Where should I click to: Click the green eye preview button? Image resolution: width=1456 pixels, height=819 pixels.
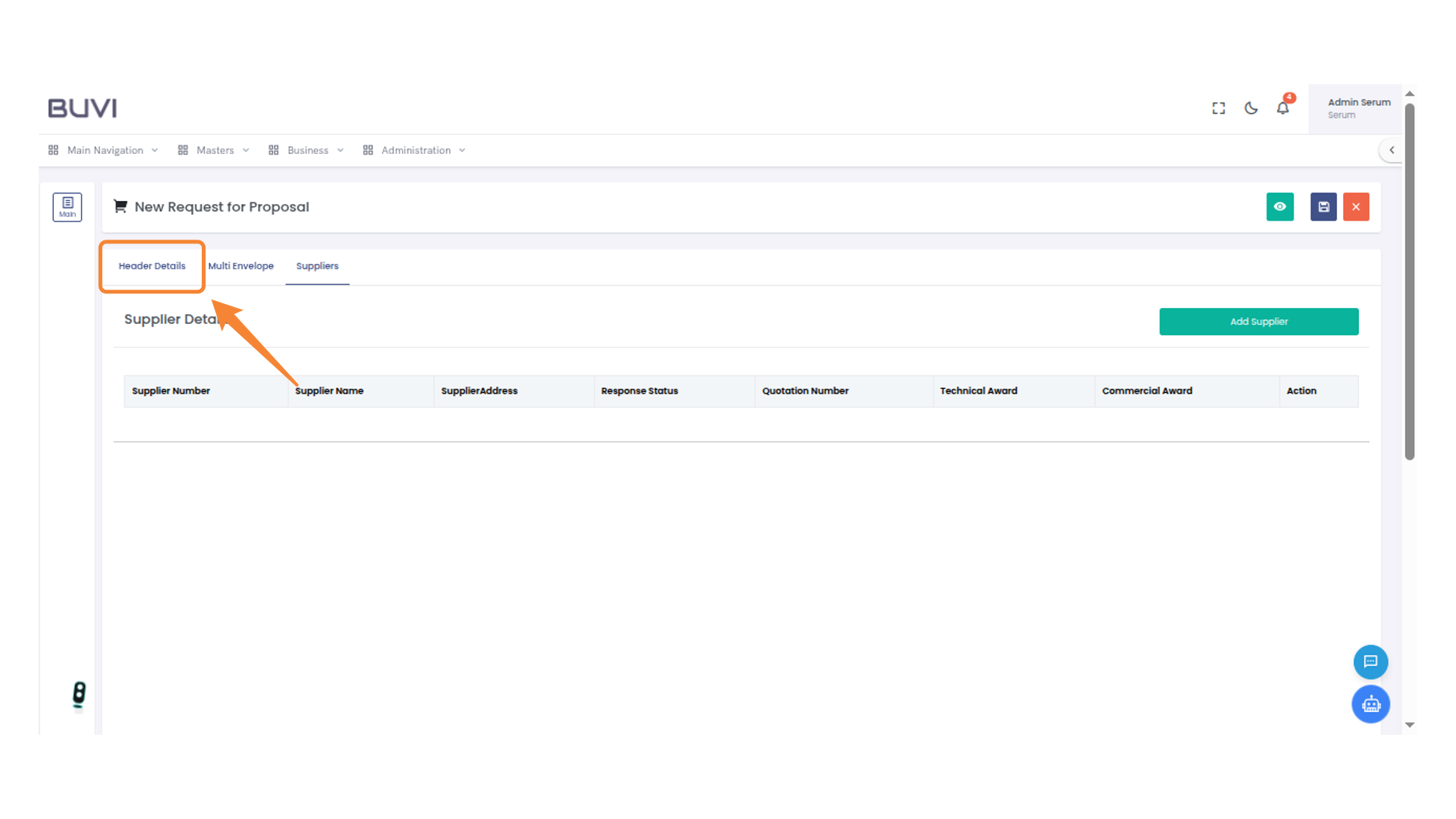pos(1280,206)
